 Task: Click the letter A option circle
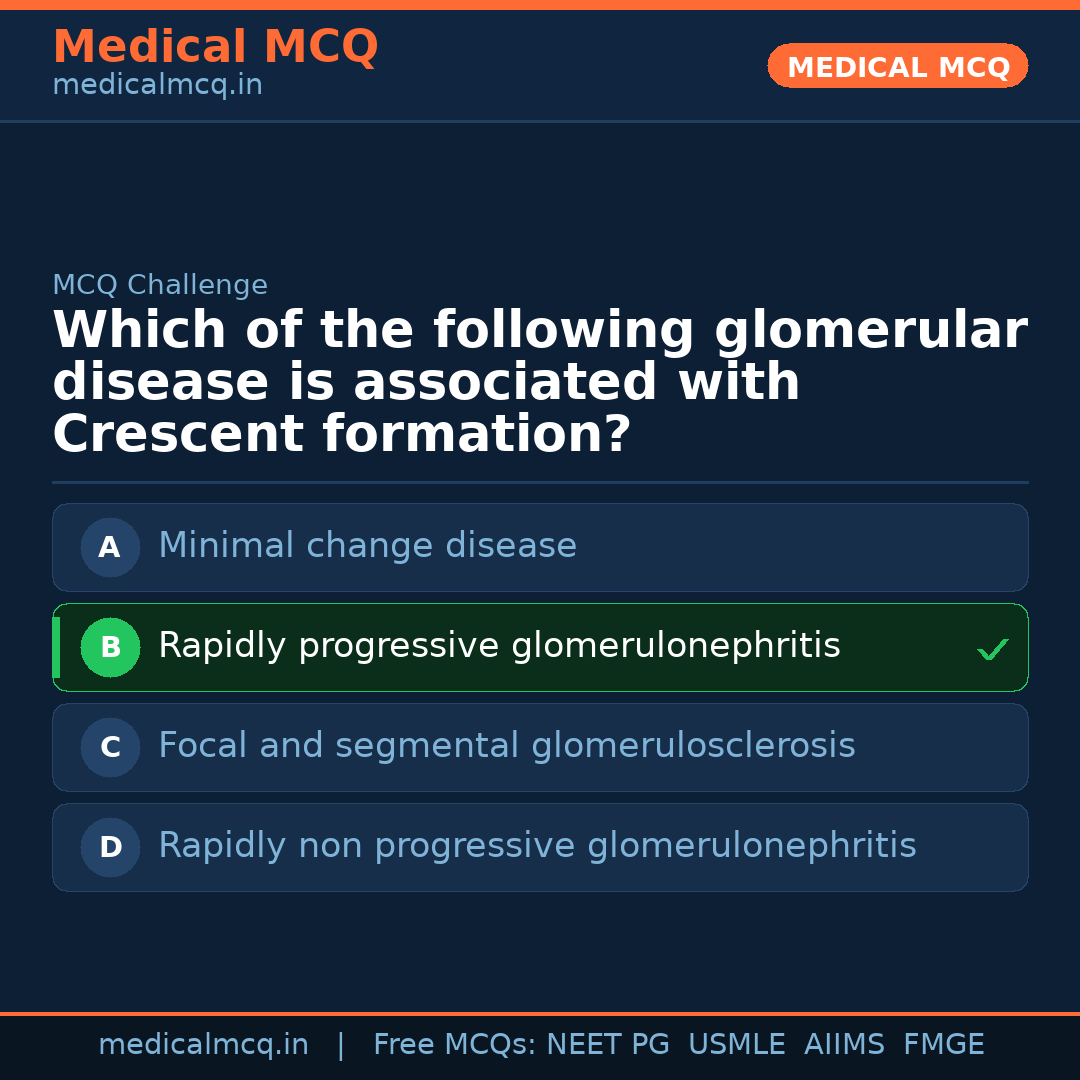click(x=110, y=547)
